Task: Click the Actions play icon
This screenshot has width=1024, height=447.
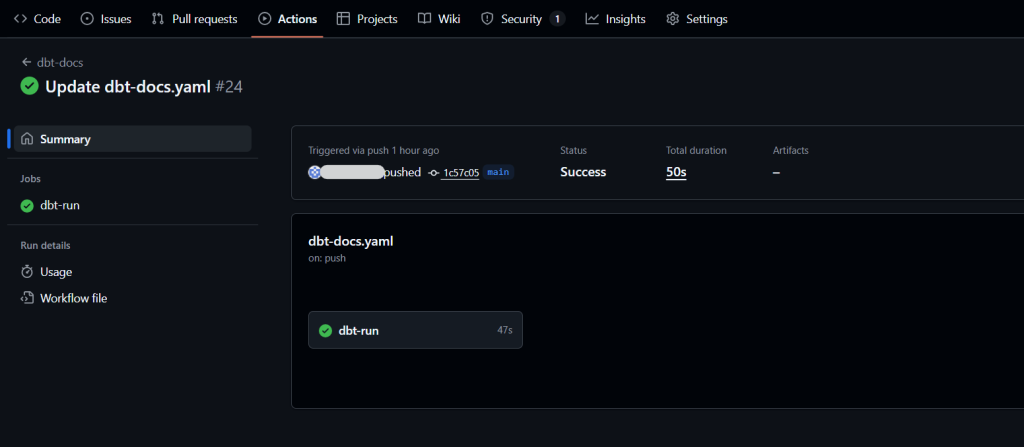Action: pos(264,19)
